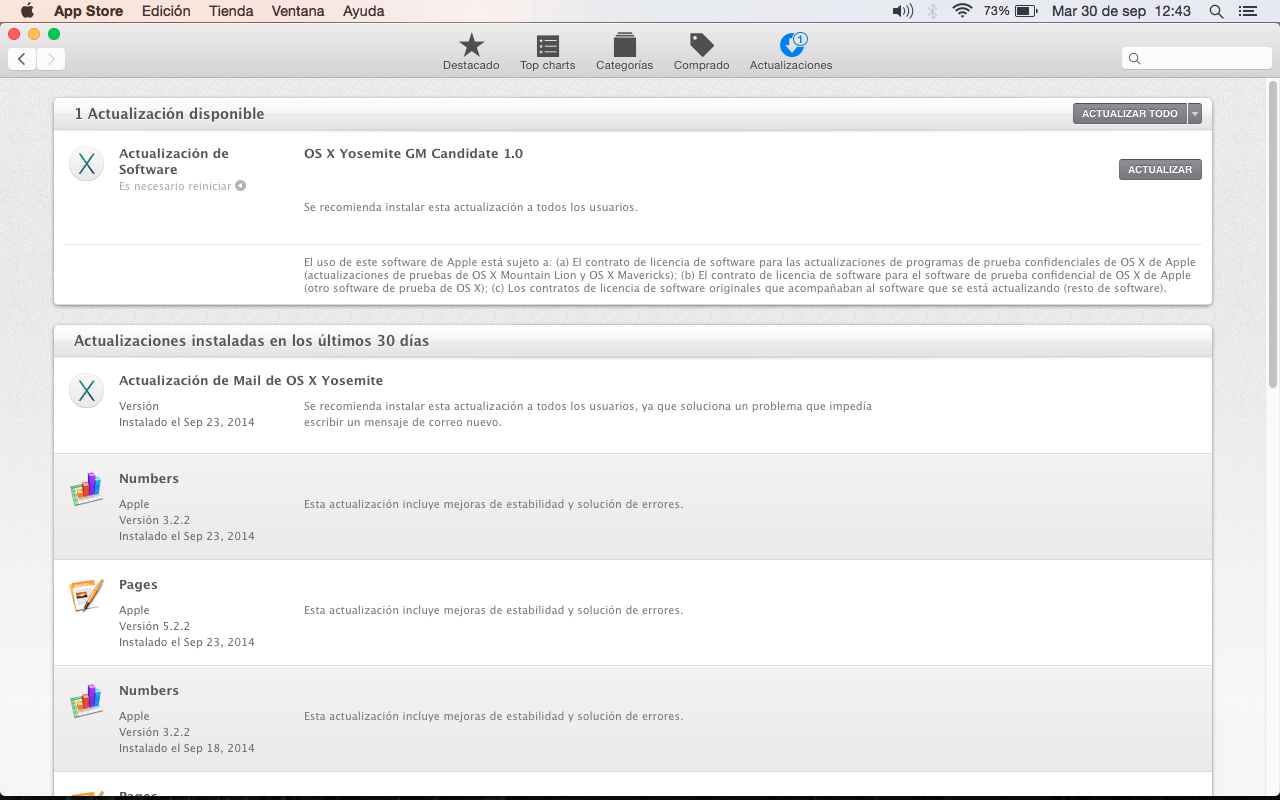This screenshot has width=1280, height=800.
Task: Click the Spotlight search magnifier icon
Action: point(1216,11)
